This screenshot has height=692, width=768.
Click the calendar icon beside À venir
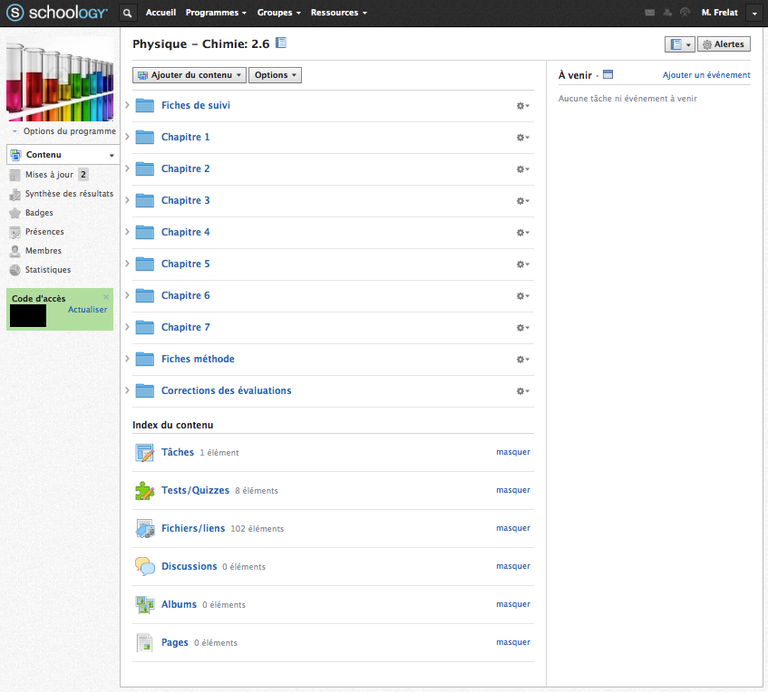point(608,75)
